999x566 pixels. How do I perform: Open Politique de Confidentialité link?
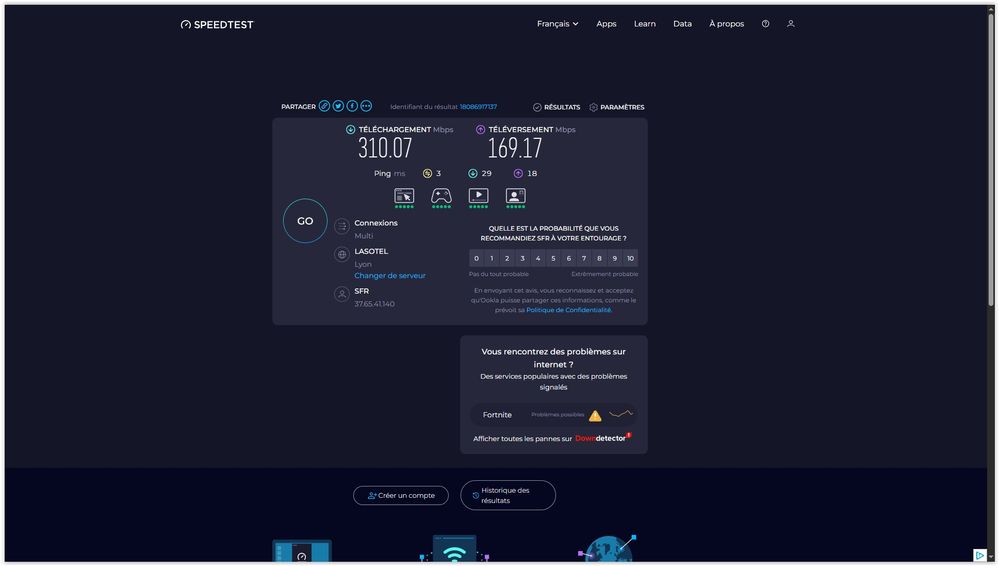tap(568, 310)
